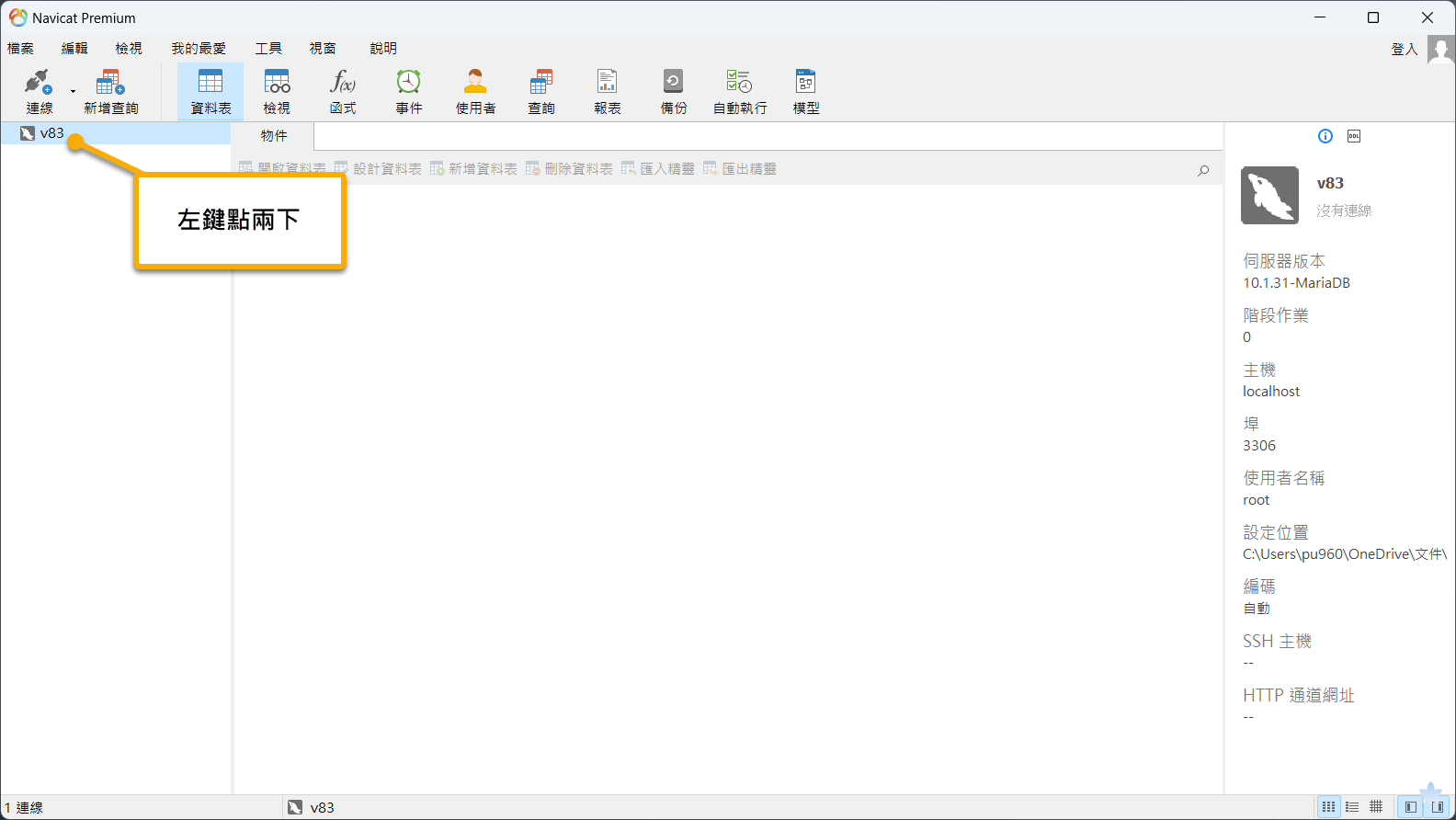Select the 檢視 views toolbar icon

tap(277, 91)
